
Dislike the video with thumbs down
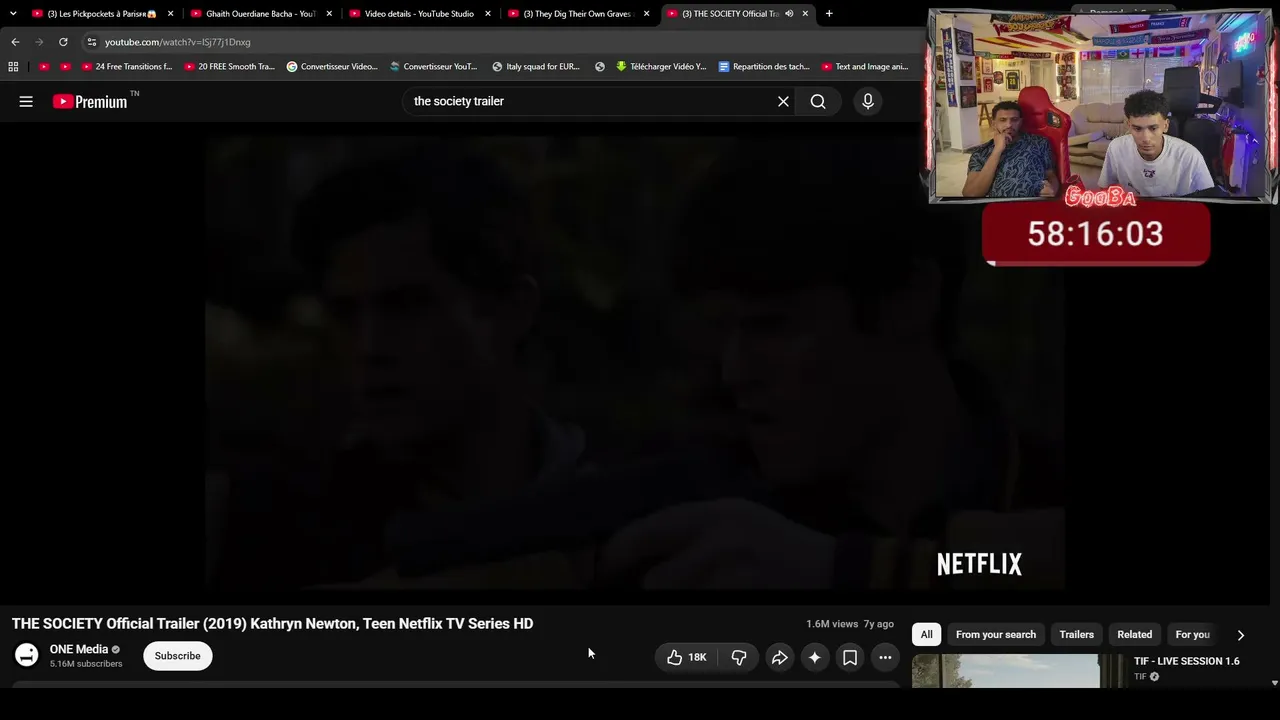(739, 657)
